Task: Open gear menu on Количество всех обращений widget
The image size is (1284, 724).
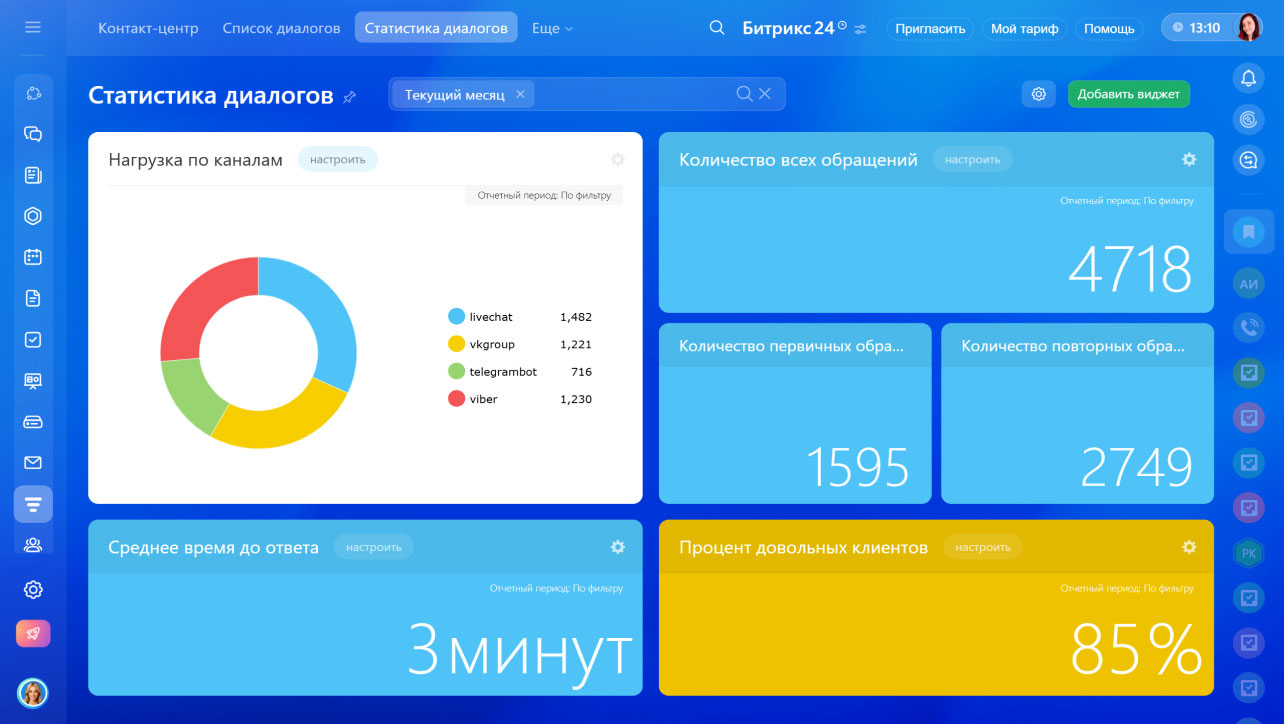Action: [1189, 159]
